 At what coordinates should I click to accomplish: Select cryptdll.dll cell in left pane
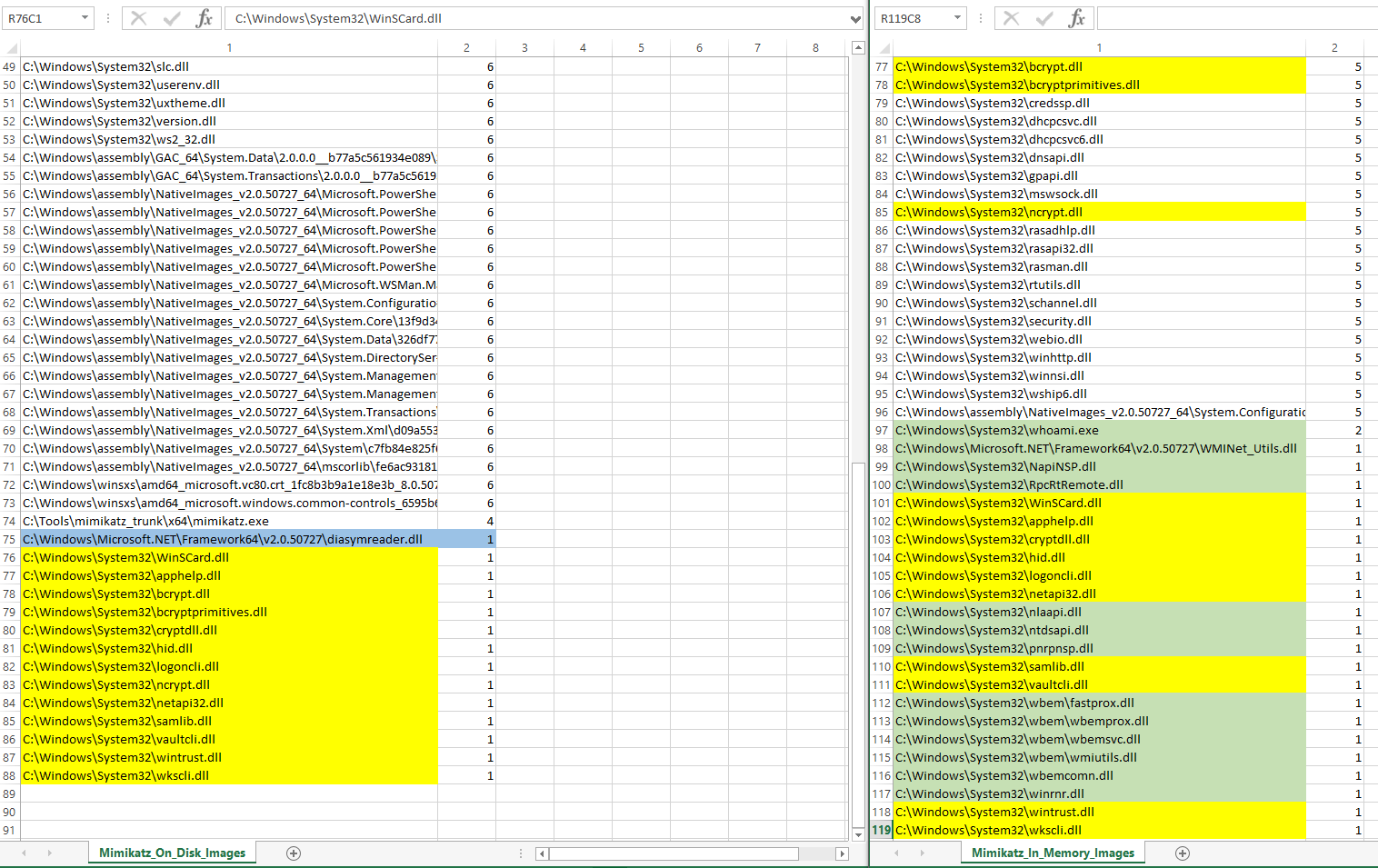click(x=229, y=630)
